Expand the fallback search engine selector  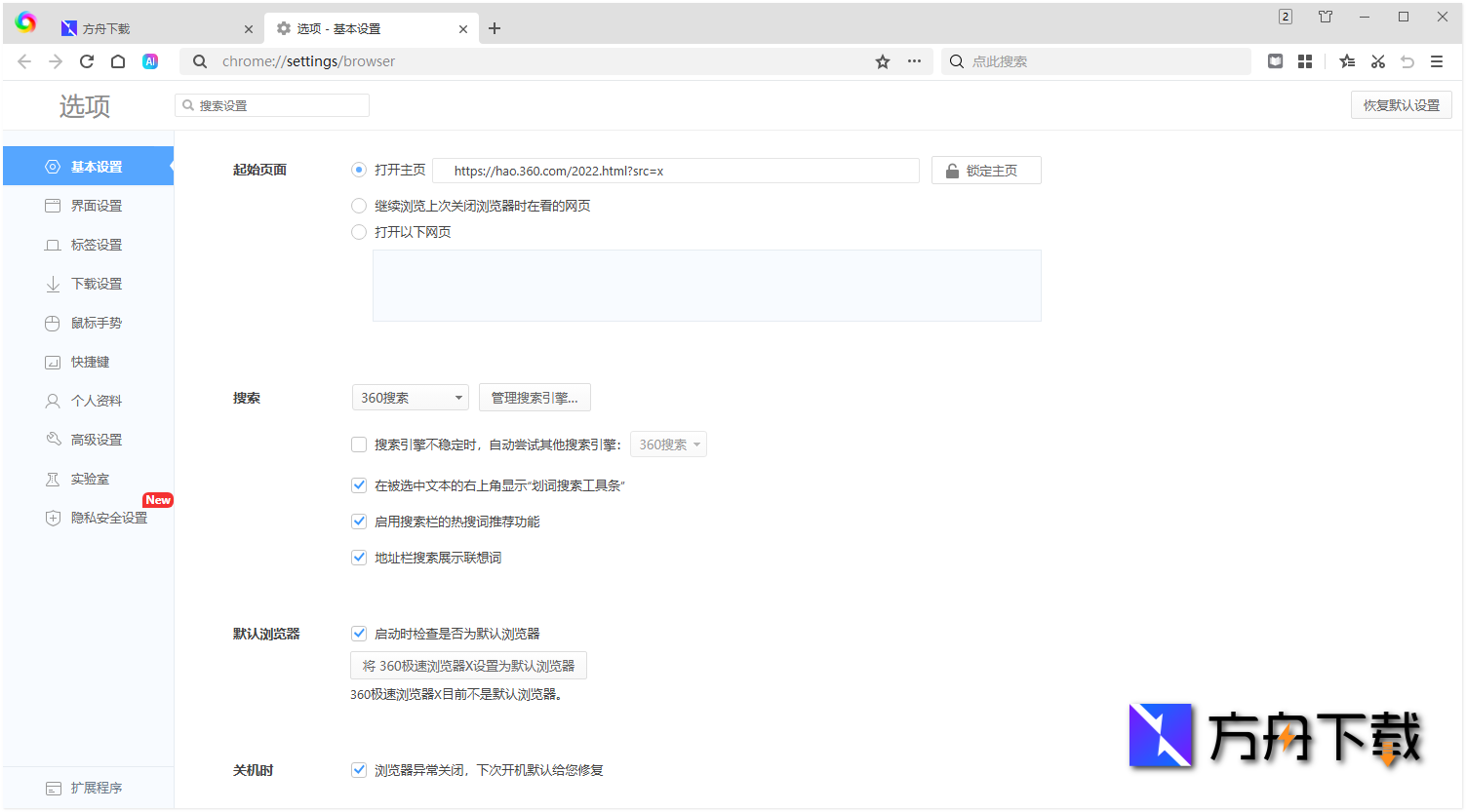point(668,444)
